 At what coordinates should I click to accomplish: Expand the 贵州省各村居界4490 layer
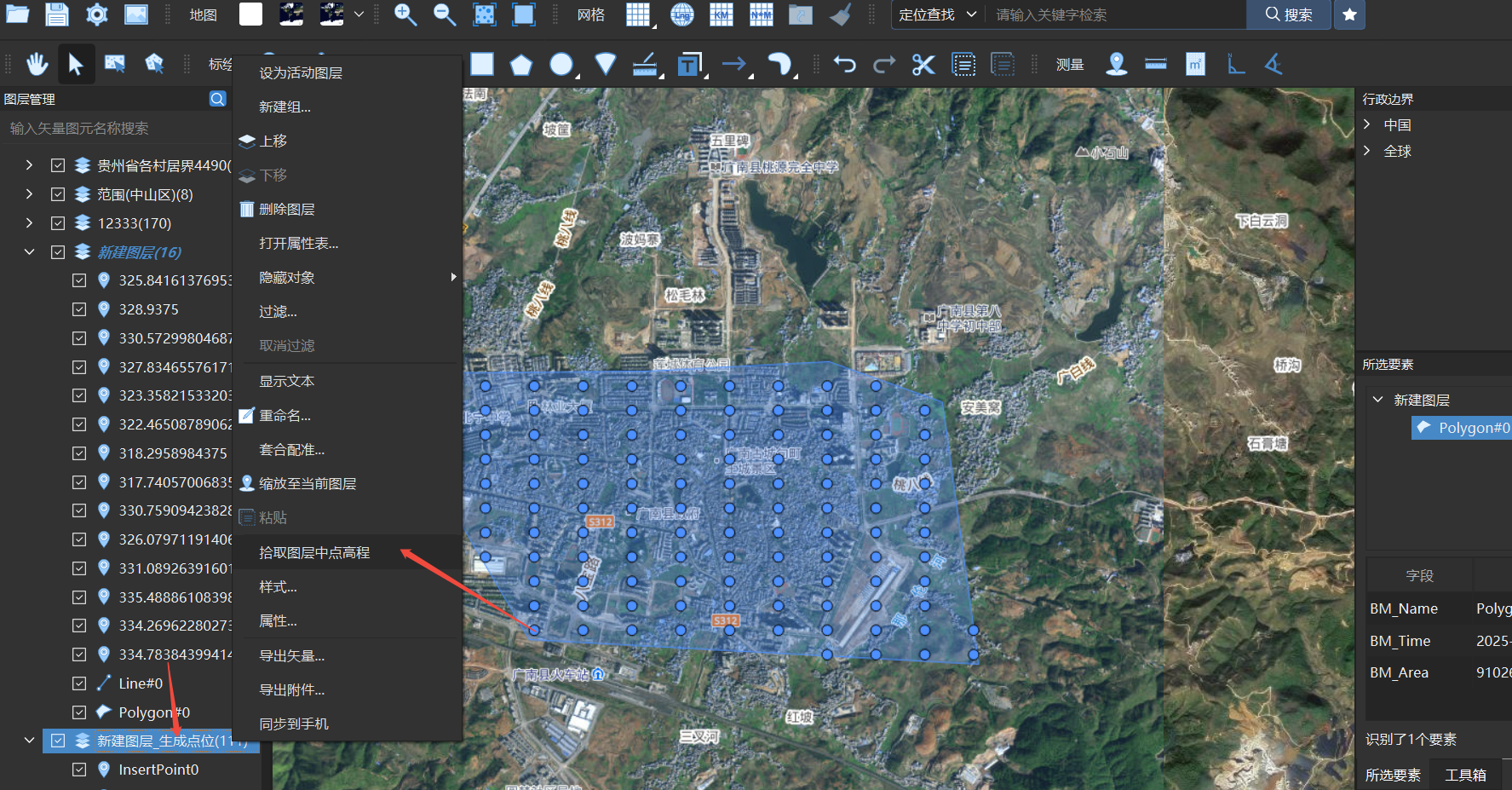click(28, 164)
